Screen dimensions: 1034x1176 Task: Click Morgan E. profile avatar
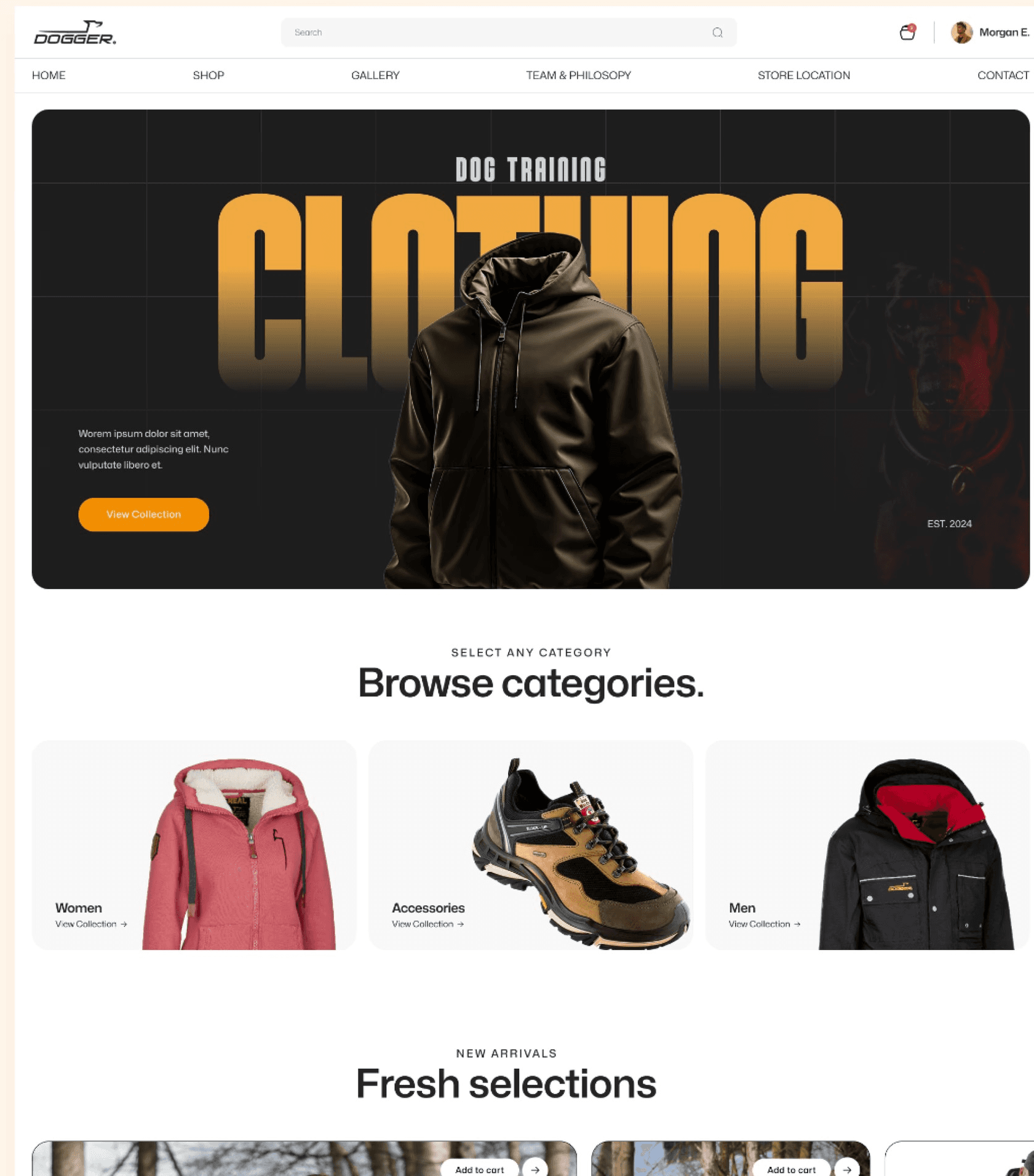click(x=961, y=32)
